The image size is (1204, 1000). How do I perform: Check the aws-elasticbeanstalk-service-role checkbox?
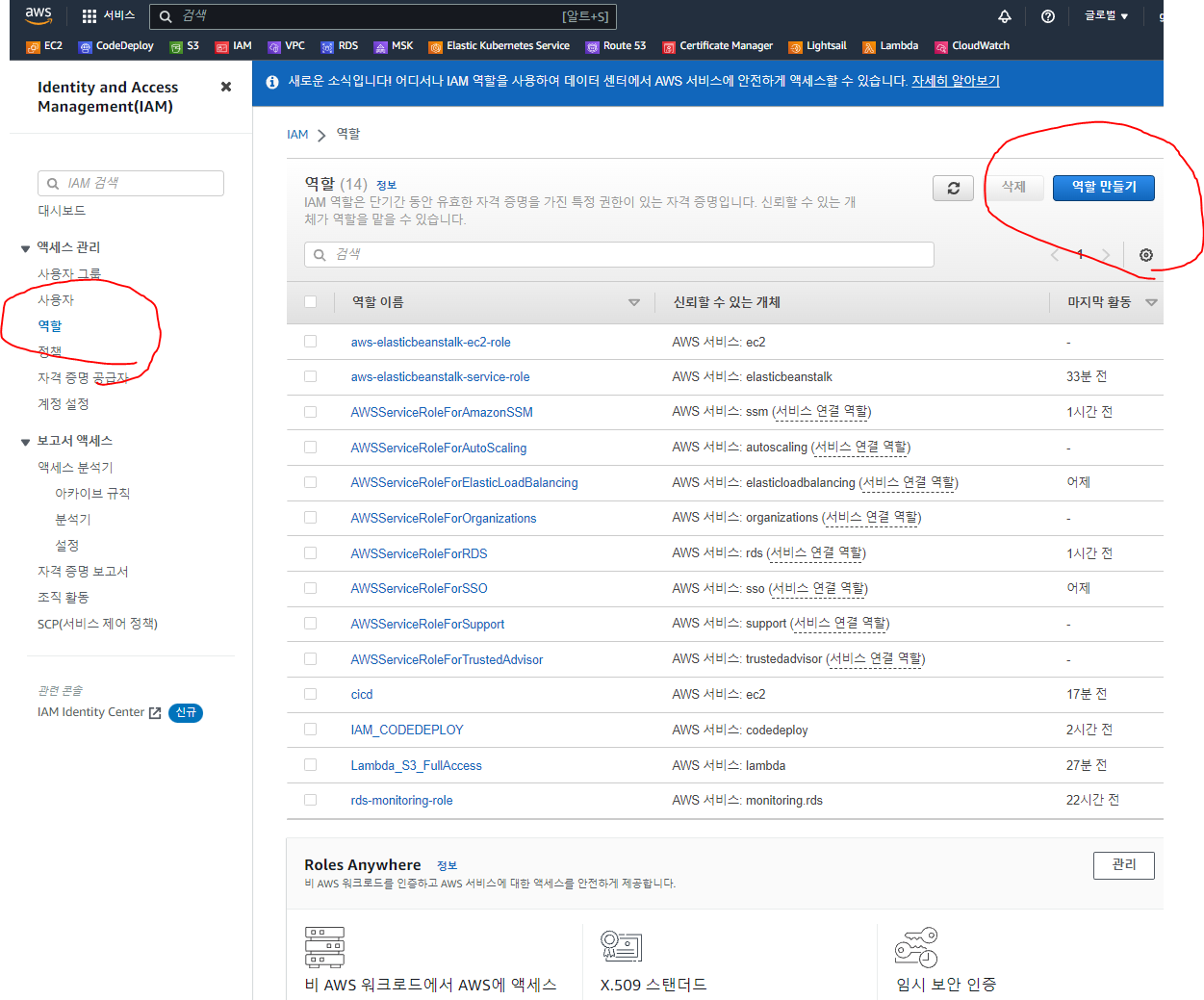(x=310, y=376)
